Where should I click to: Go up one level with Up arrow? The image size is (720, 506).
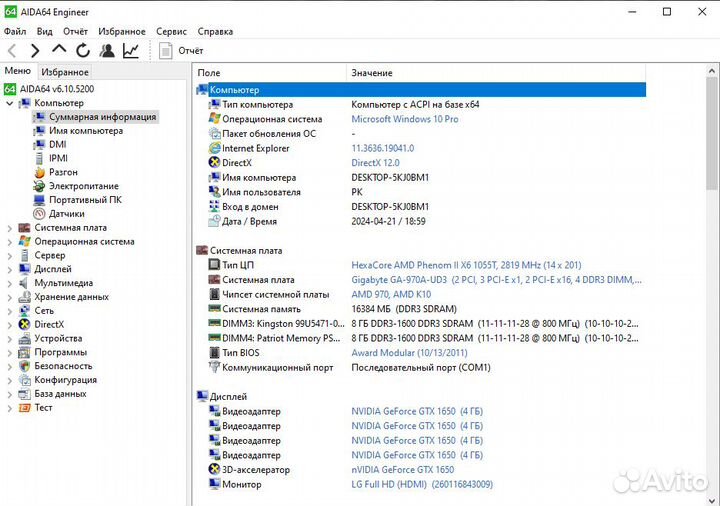tap(59, 50)
